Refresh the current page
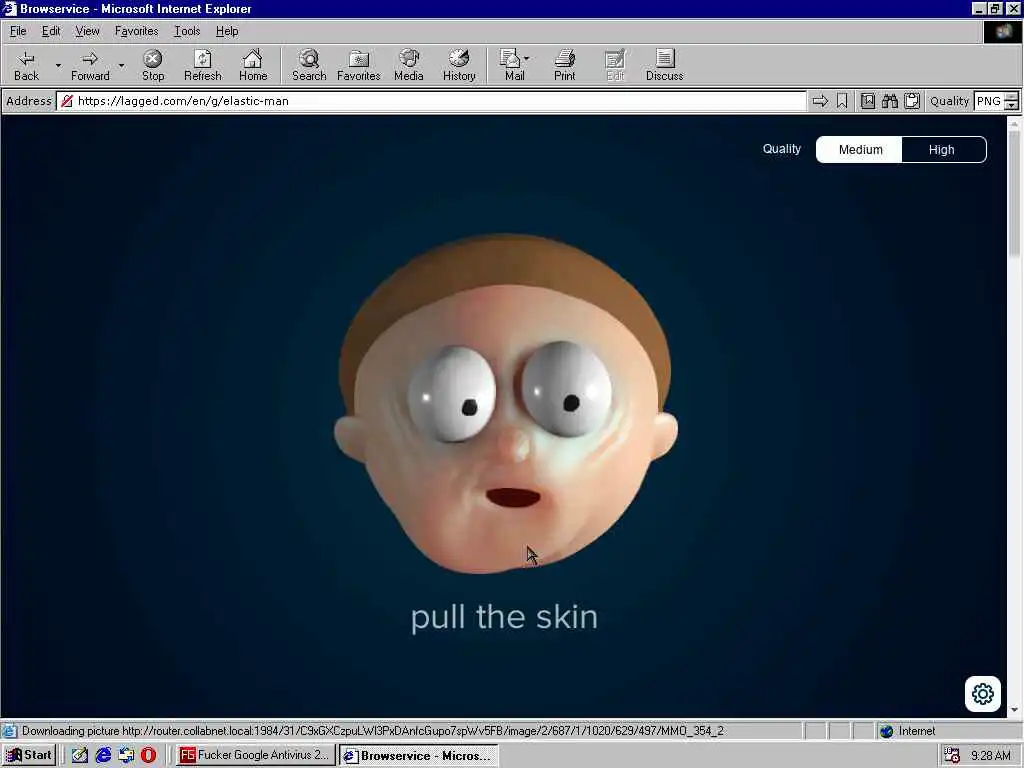The width and height of the screenshot is (1024, 768). [x=202, y=65]
